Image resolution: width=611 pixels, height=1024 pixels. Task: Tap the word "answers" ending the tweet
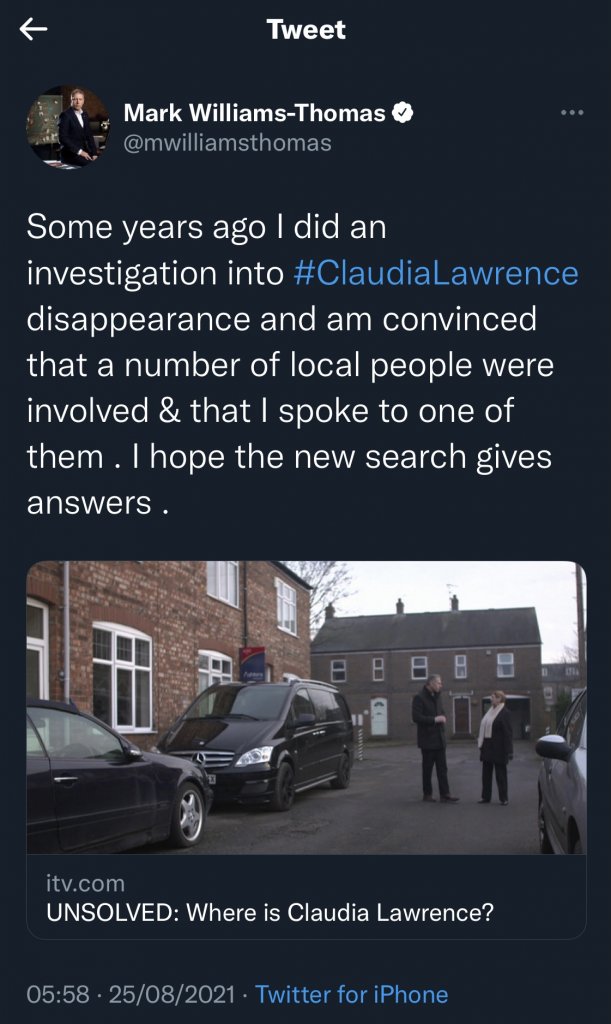(88, 503)
